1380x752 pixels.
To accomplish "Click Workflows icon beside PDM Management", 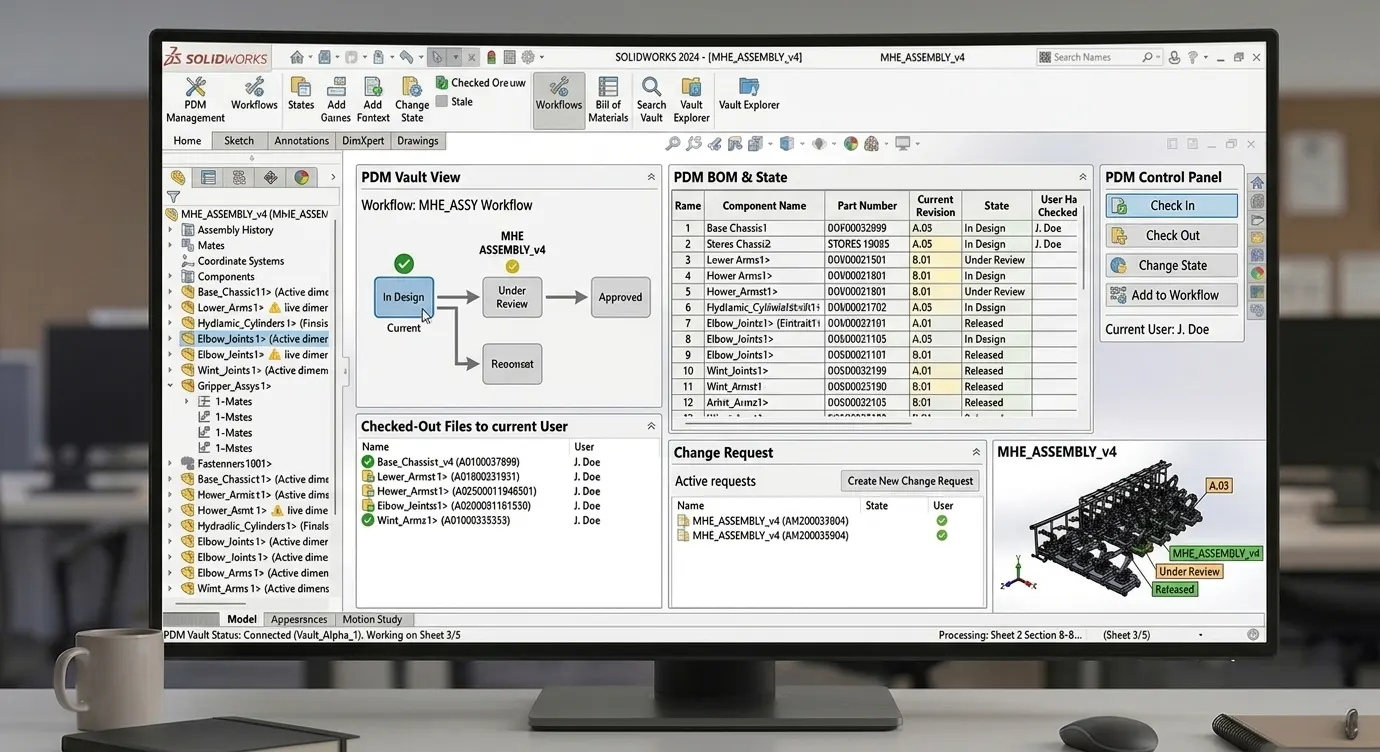I will 254,93.
